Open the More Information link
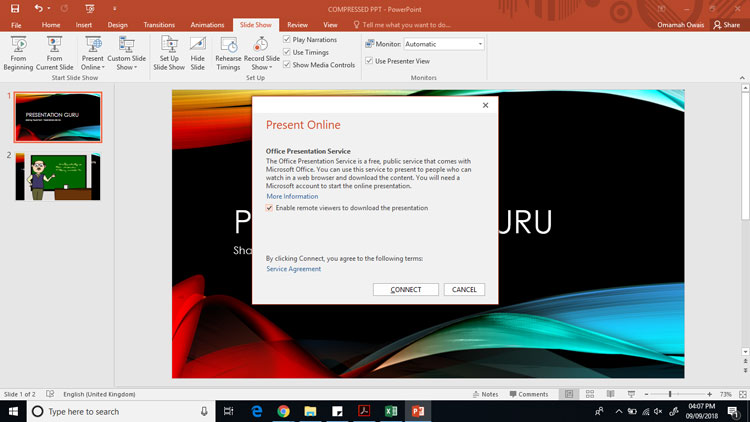 [x=292, y=196]
